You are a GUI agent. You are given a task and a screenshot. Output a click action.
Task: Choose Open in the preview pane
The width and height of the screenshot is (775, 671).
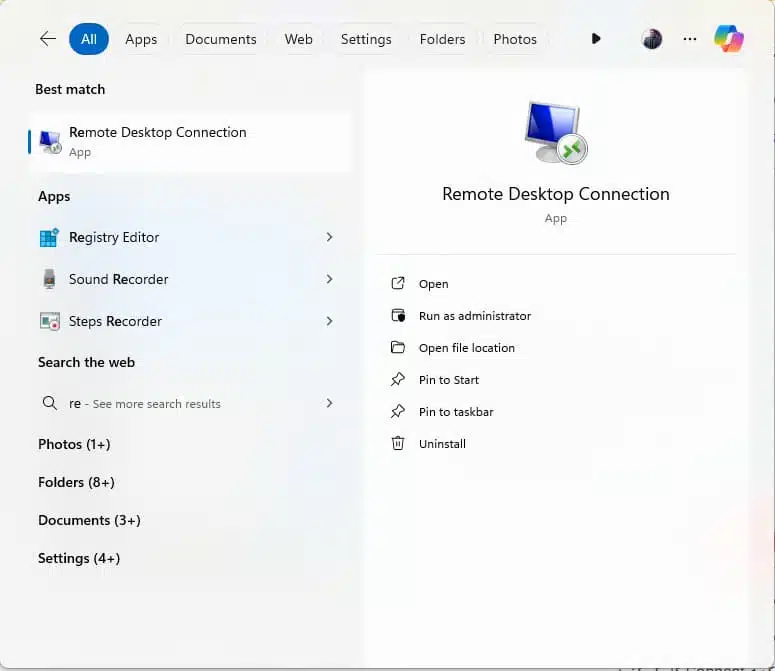(x=433, y=284)
